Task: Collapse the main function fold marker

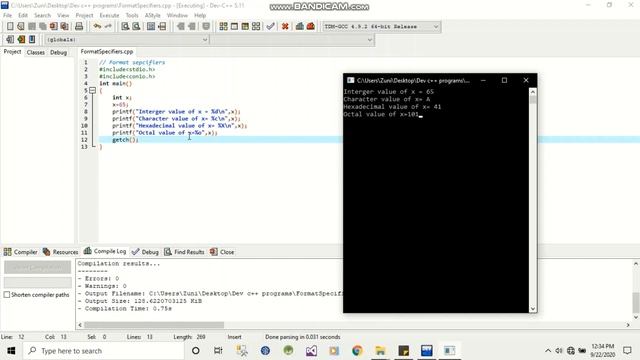Action: click(93, 90)
